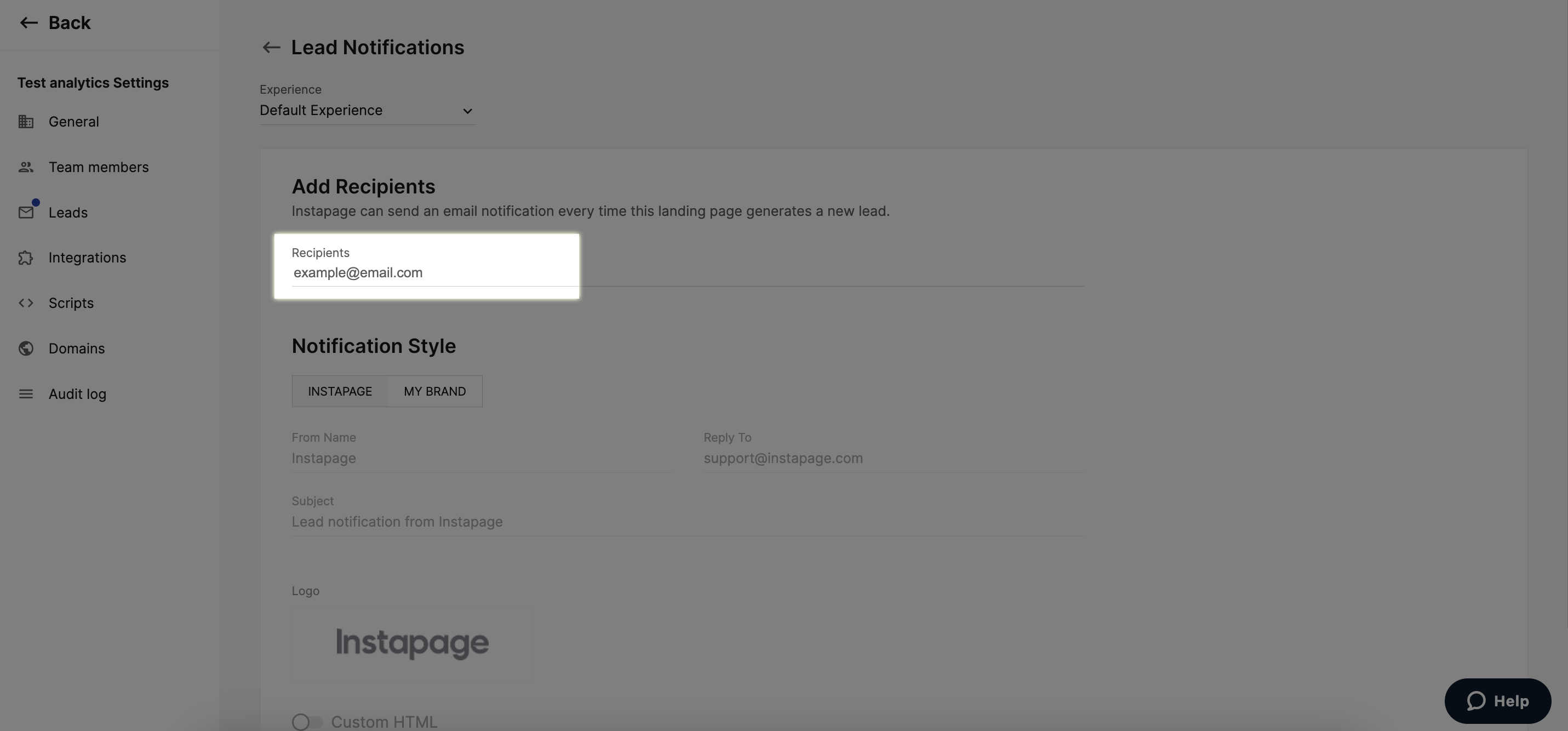Go to Team members settings

point(99,167)
